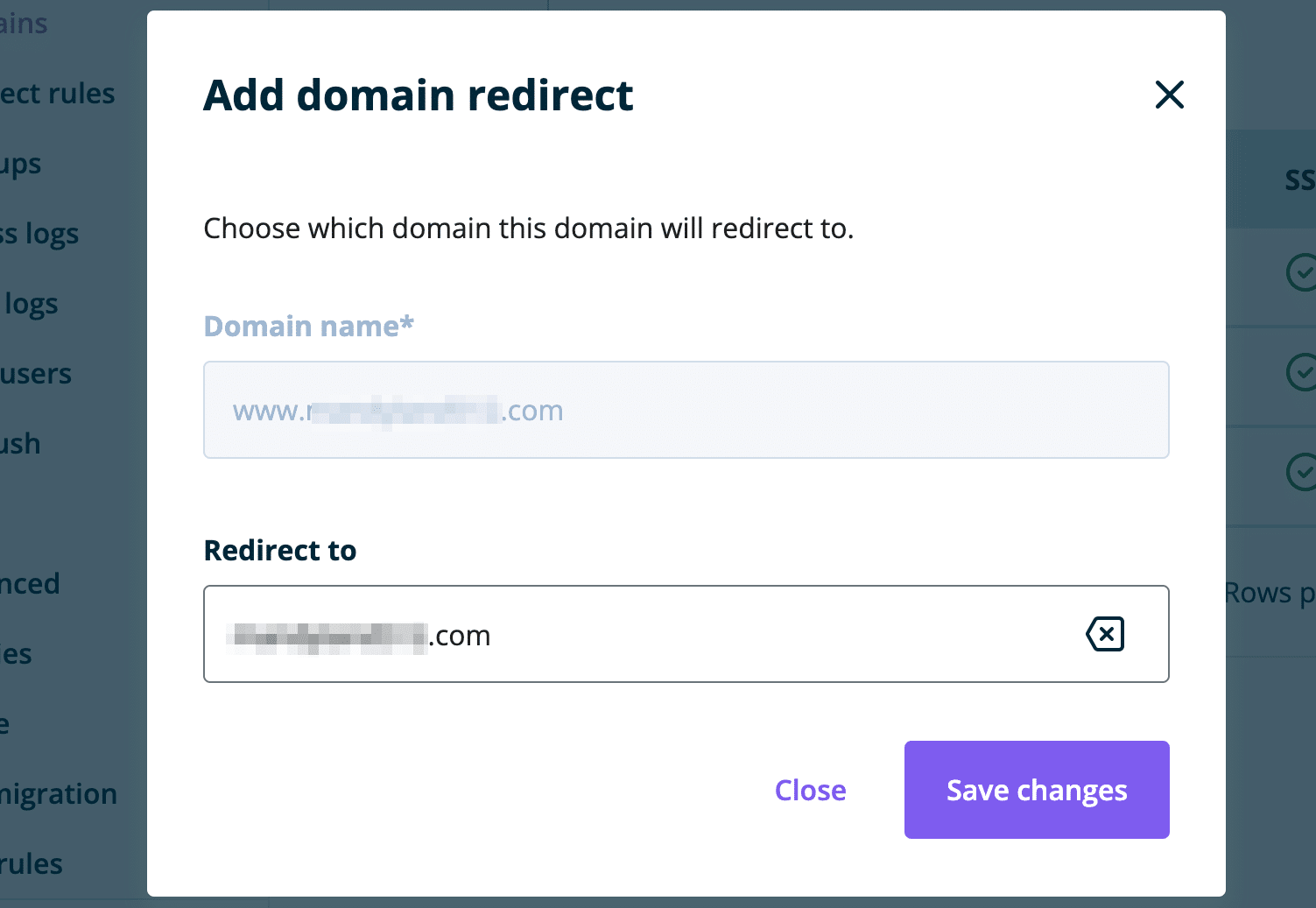
Task: Click the Push entry in the sidebar
Action: tap(19, 443)
